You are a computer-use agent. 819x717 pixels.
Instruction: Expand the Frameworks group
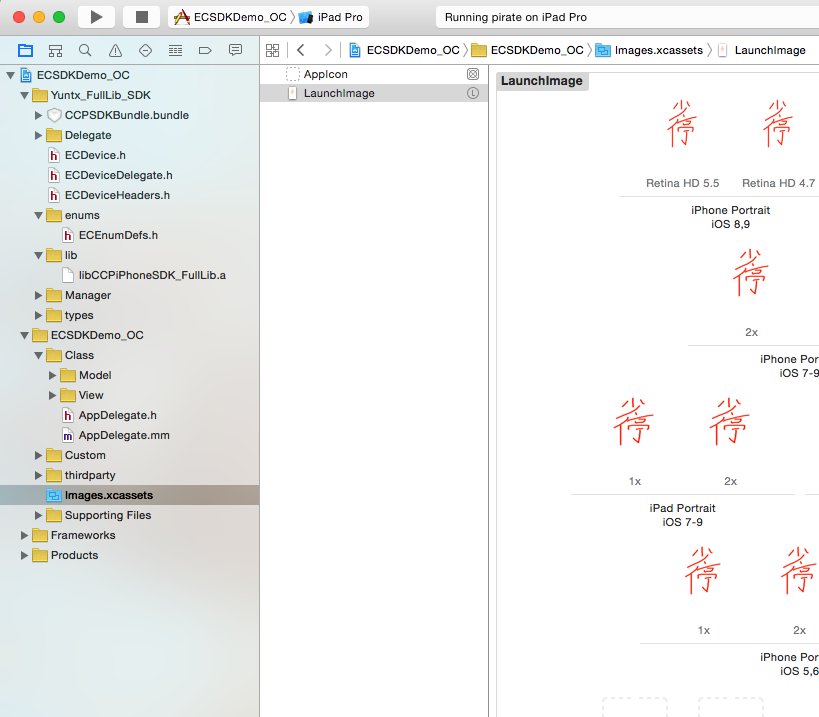click(25, 535)
